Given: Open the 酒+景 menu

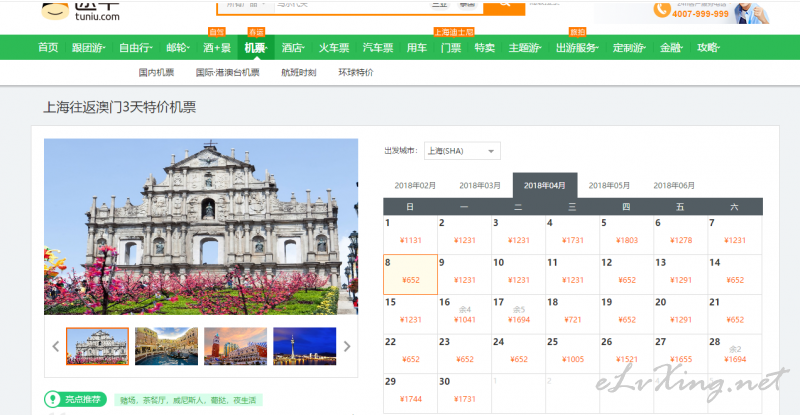Looking at the screenshot, I should pos(217,48).
